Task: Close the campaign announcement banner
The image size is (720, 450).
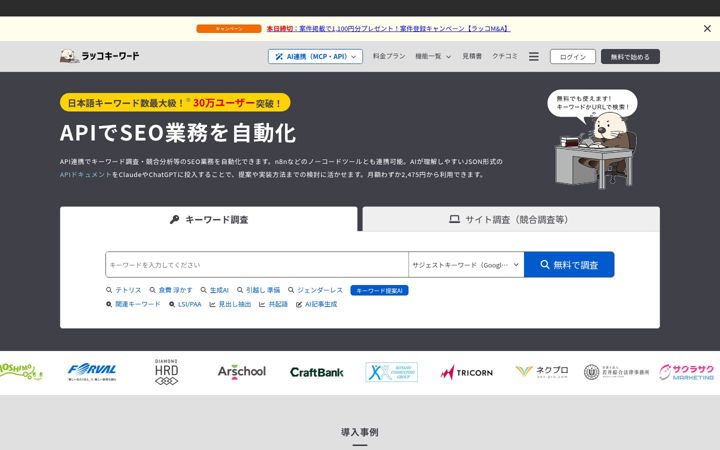Action: 707,28
